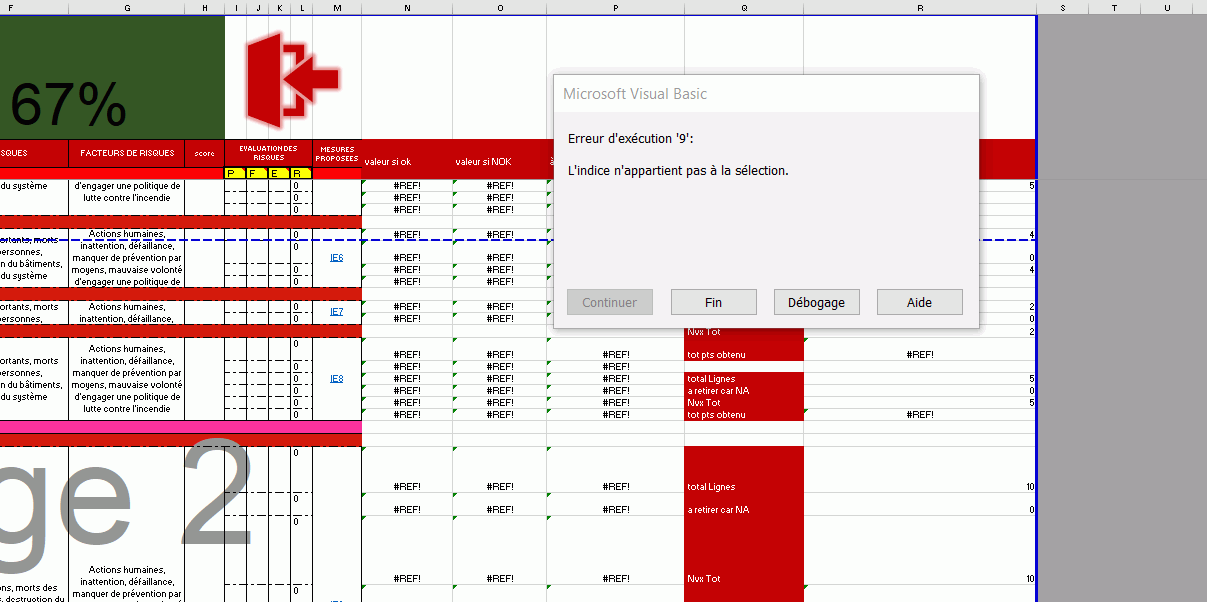1207x602 pixels.
Task: Follow the IE6 hyperlink
Action: point(337,258)
